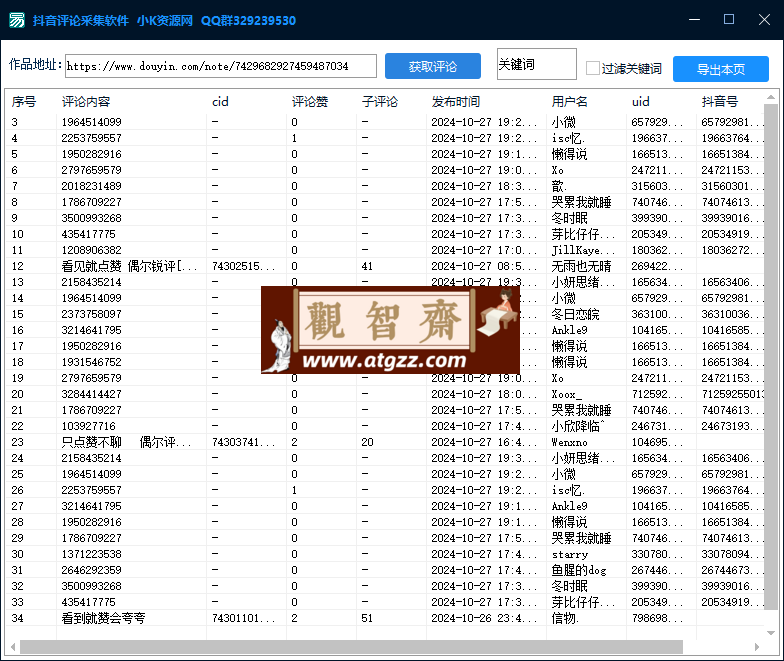Focus the 关键词 keyword input box
This screenshot has height=661, width=784.
coord(536,64)
